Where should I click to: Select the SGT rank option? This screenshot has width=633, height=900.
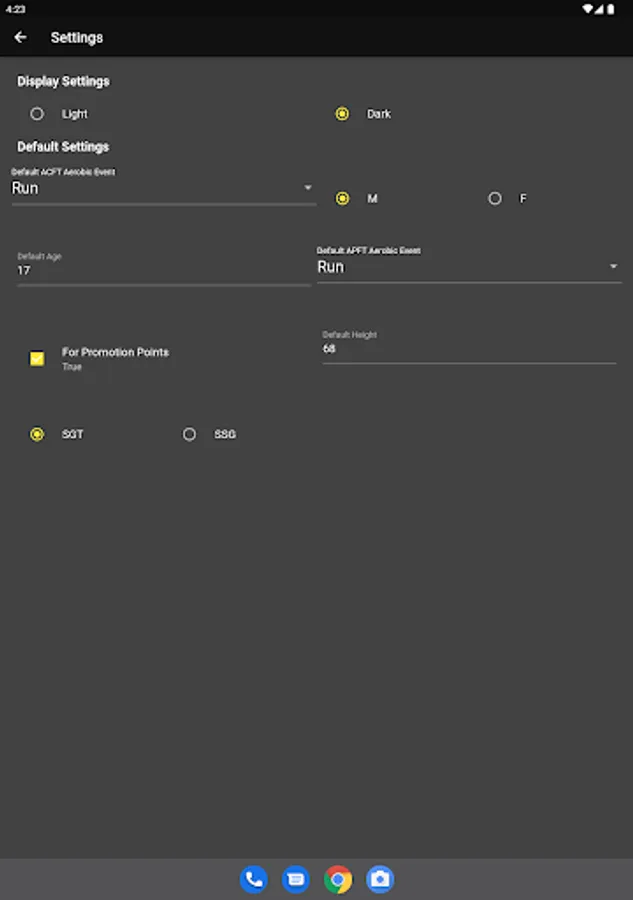pos(37,435)
